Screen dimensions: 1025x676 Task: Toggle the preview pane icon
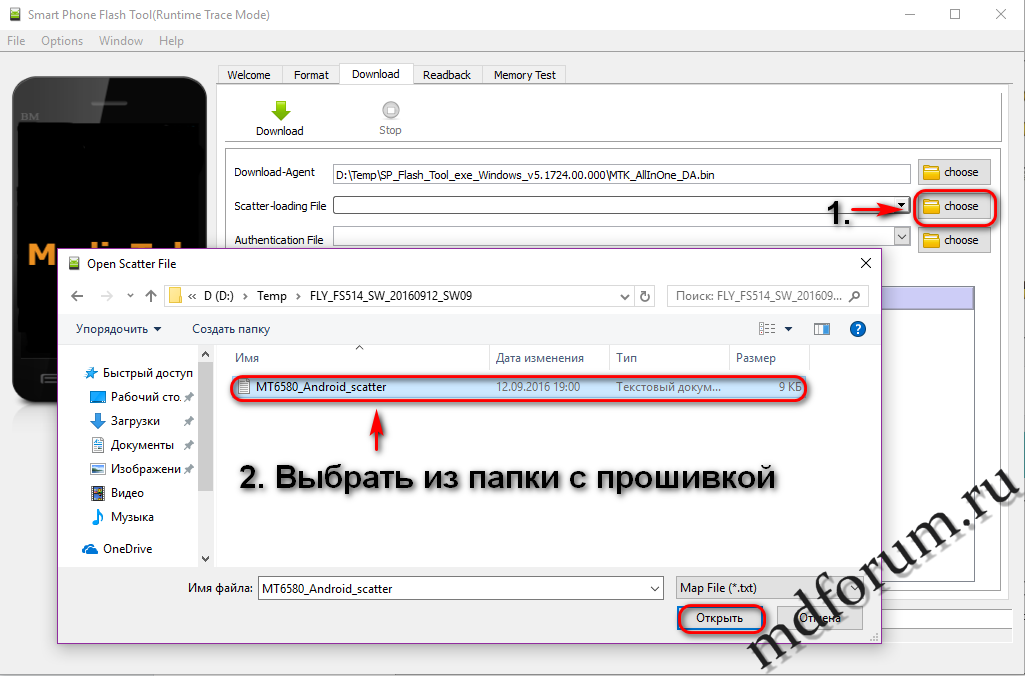822,329
